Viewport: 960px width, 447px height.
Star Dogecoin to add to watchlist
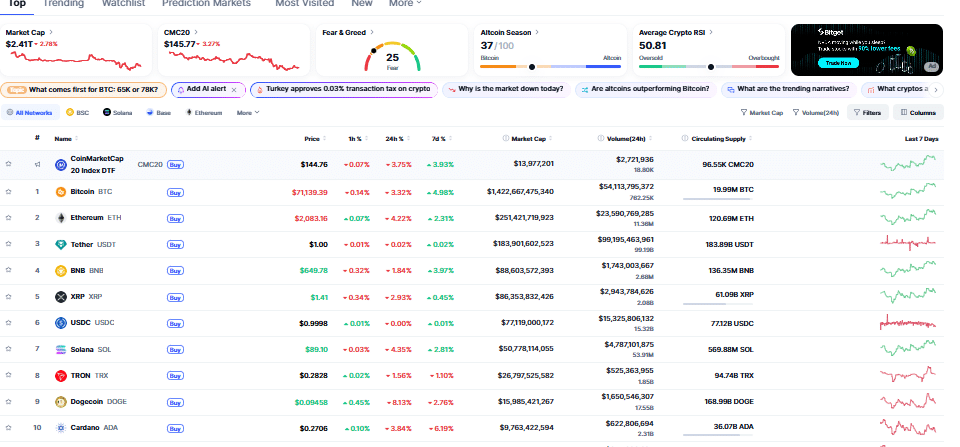coord(9,402)
